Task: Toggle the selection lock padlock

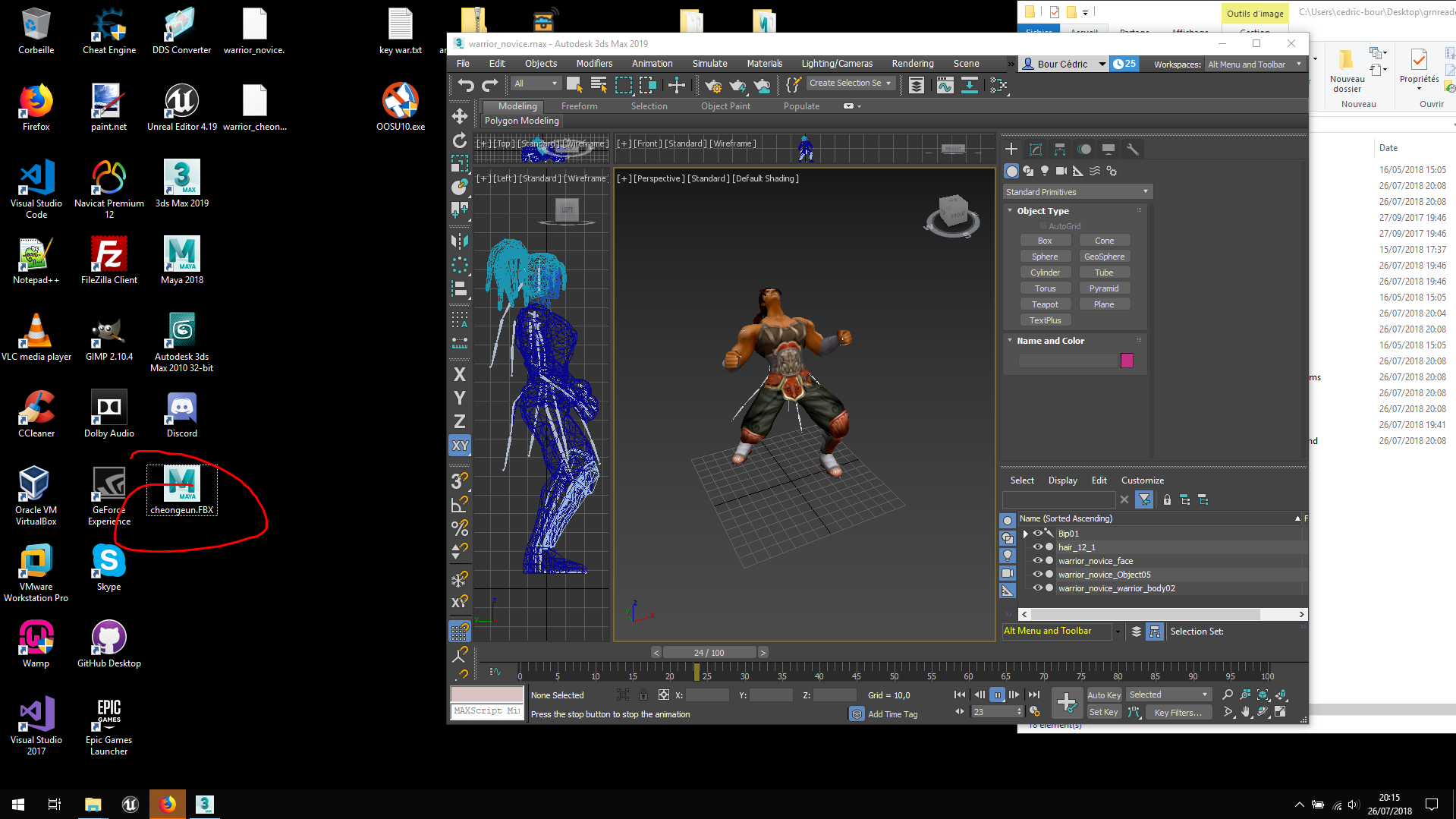Action: (643, 695)
